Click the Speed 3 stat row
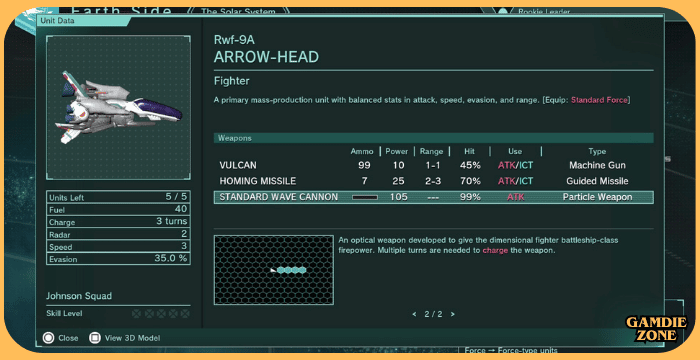Viewport: 700px width, 360px height. pos(118,246)
